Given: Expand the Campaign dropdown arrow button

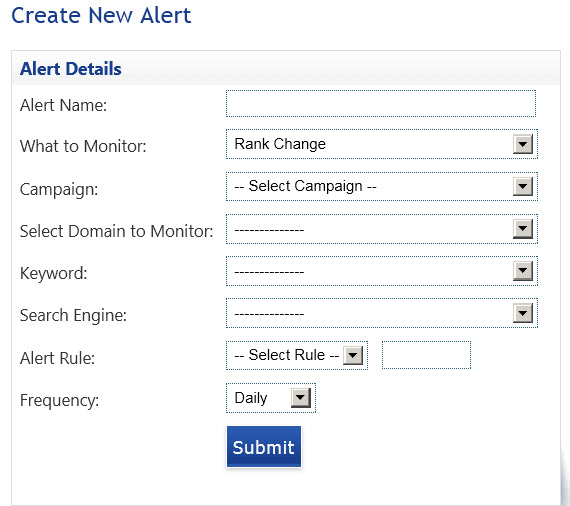Looking at the screenshot, I should coord(523,186).
